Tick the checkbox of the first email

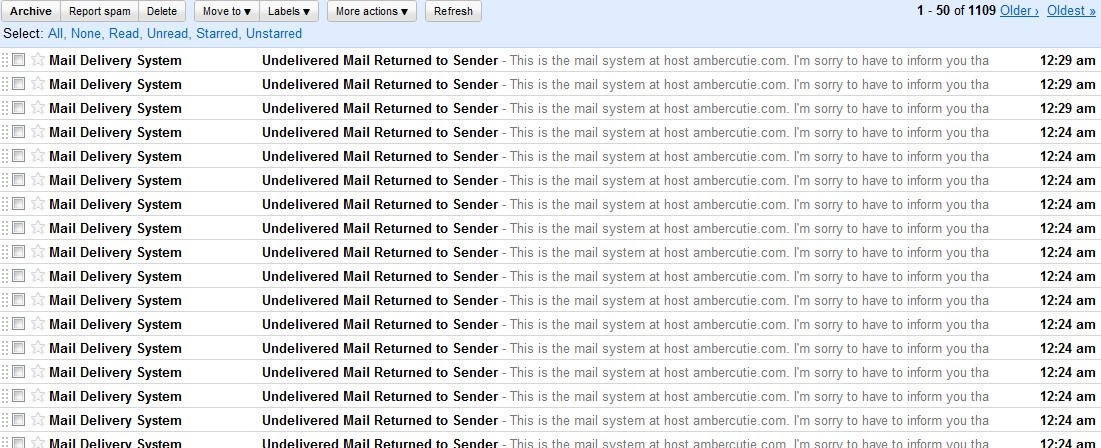(x=19, y=60)
